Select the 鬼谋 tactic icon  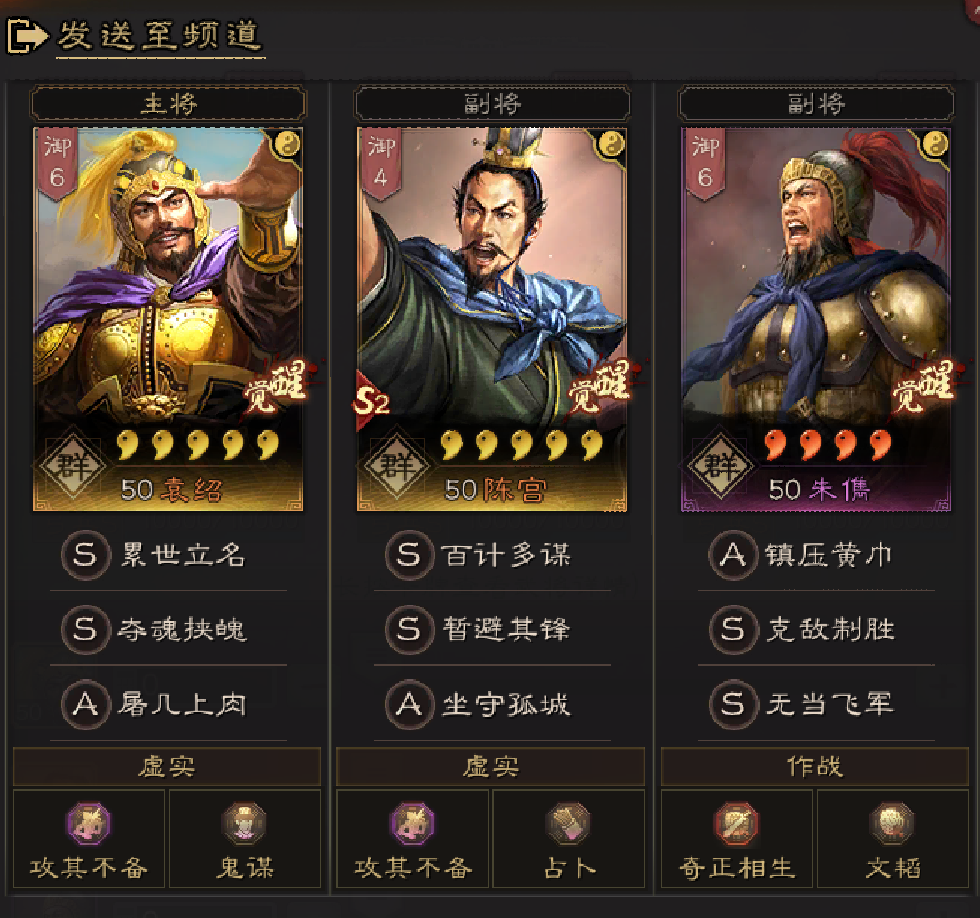(x=244, y=824)
